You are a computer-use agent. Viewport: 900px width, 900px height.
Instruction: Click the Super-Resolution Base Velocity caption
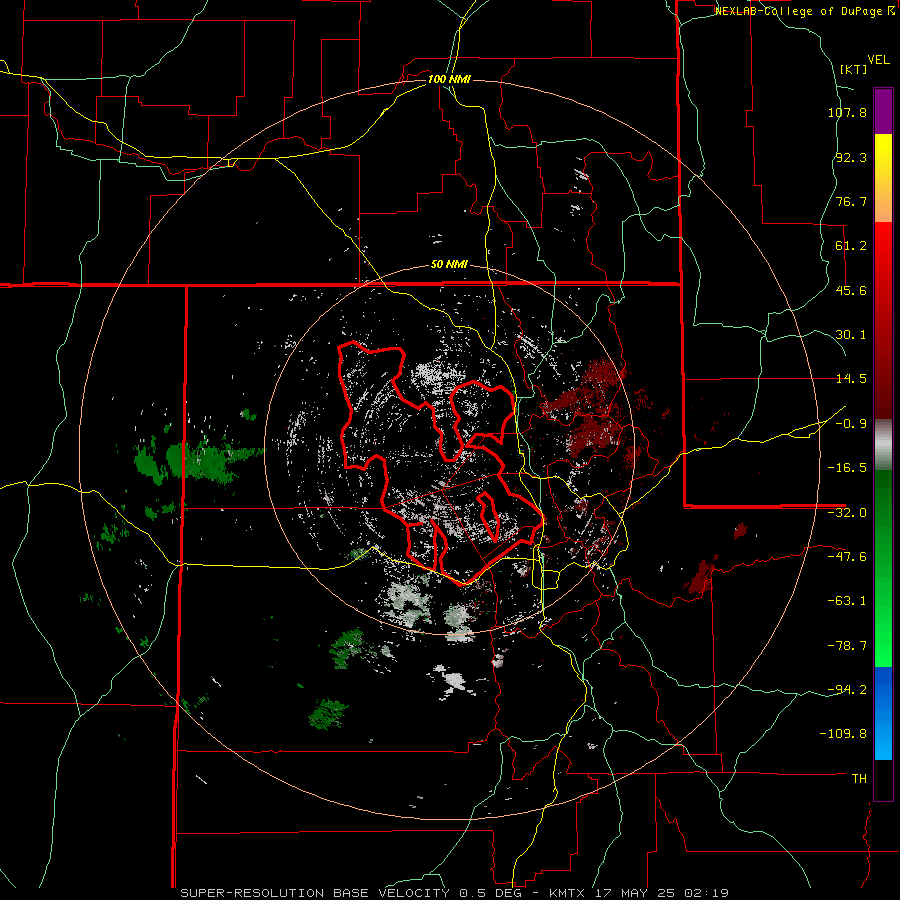pos(454,893)
